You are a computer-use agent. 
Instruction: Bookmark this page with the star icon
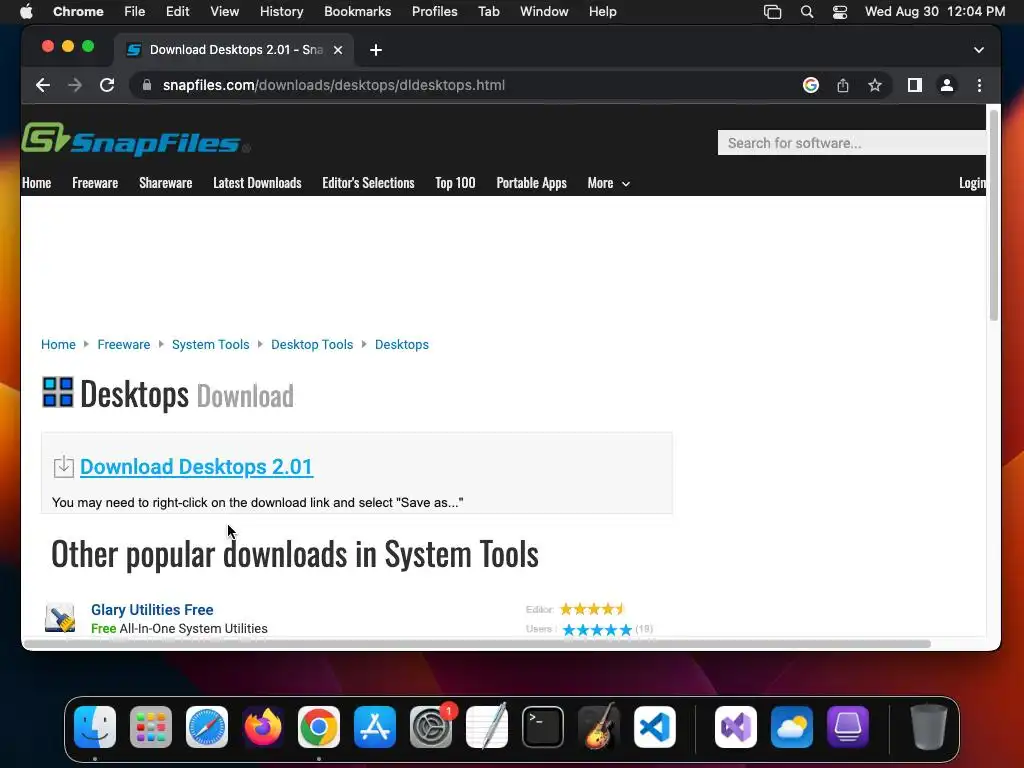pos(875,85)
